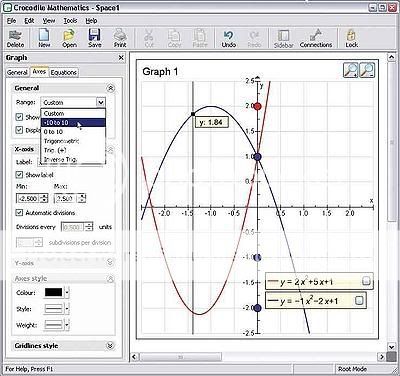Click the blue point at y -2.0
This screenshot has width=400, height=376.
(x=257, y=308)
